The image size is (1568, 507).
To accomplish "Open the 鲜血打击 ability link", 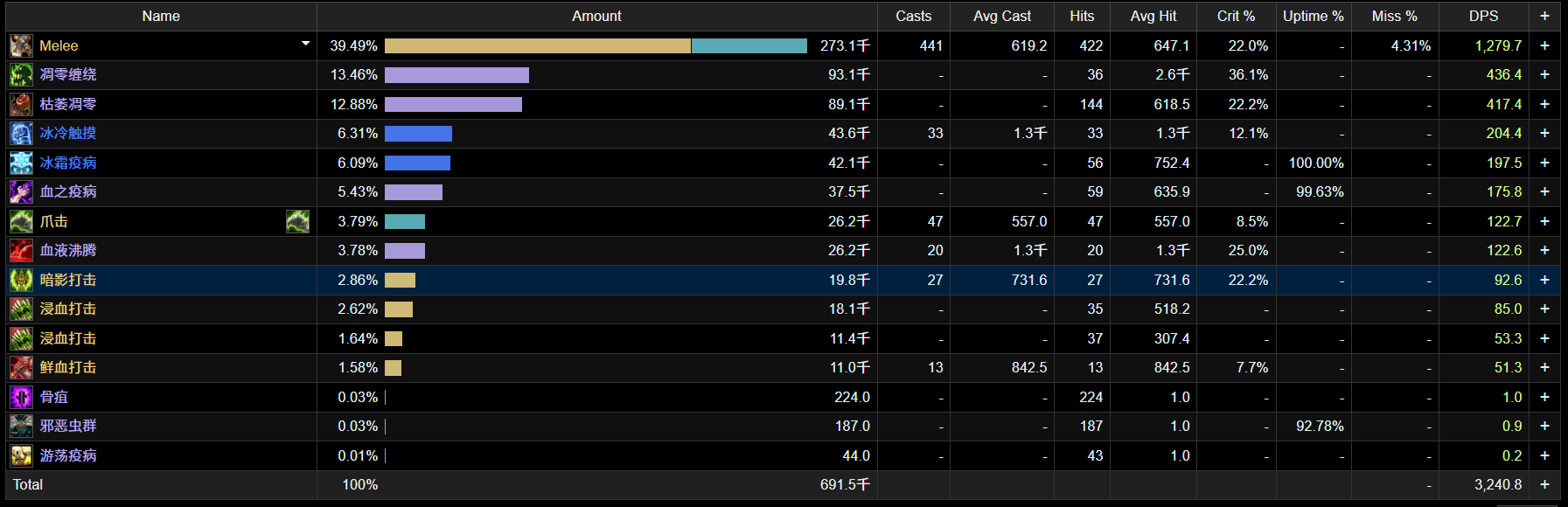I will [x=68, y=367].
